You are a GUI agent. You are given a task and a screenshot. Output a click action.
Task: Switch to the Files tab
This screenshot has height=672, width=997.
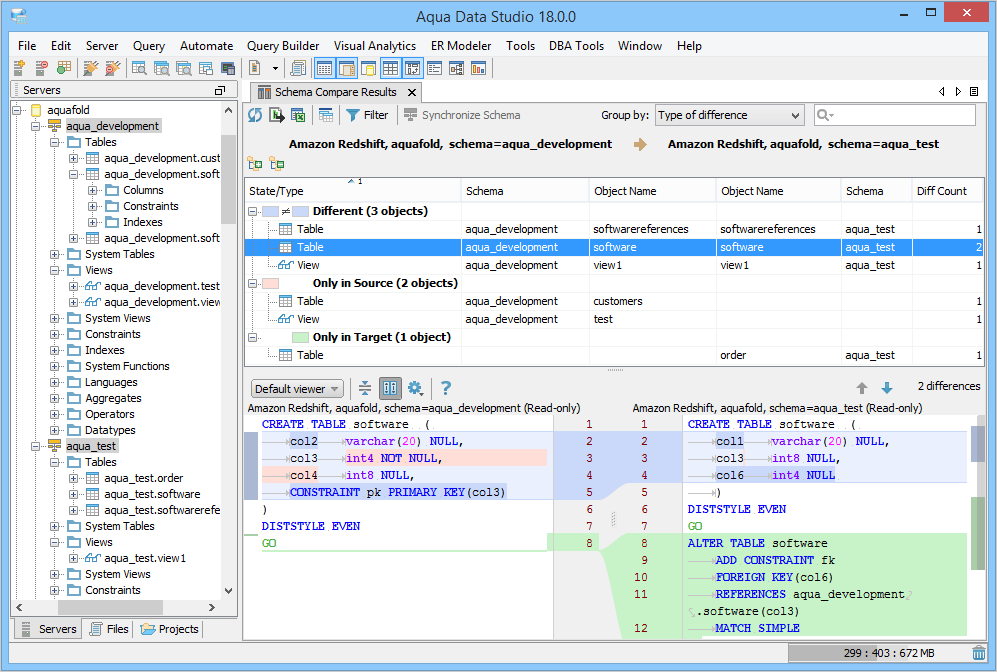(109, 629)
